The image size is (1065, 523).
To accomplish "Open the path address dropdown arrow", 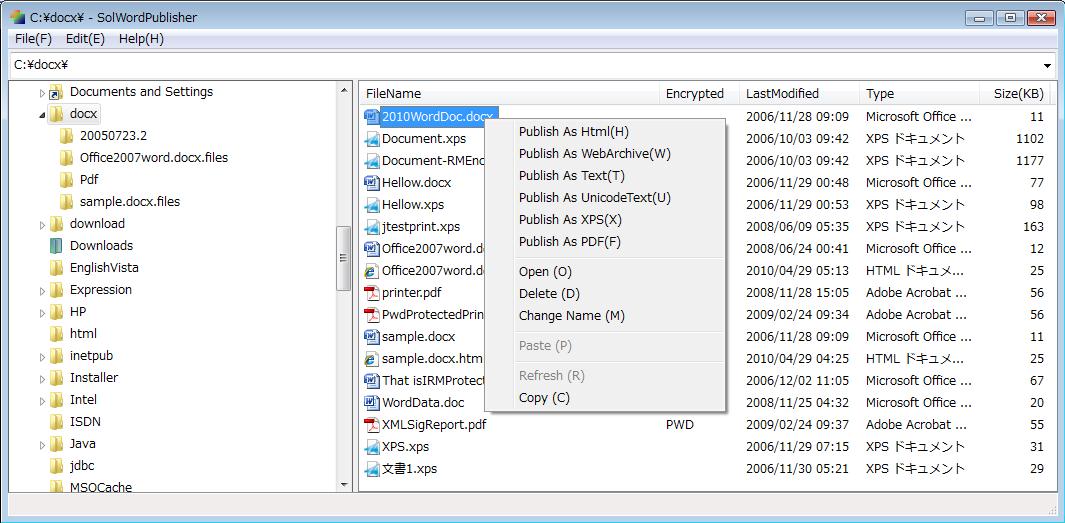I will pos(1047,65).
